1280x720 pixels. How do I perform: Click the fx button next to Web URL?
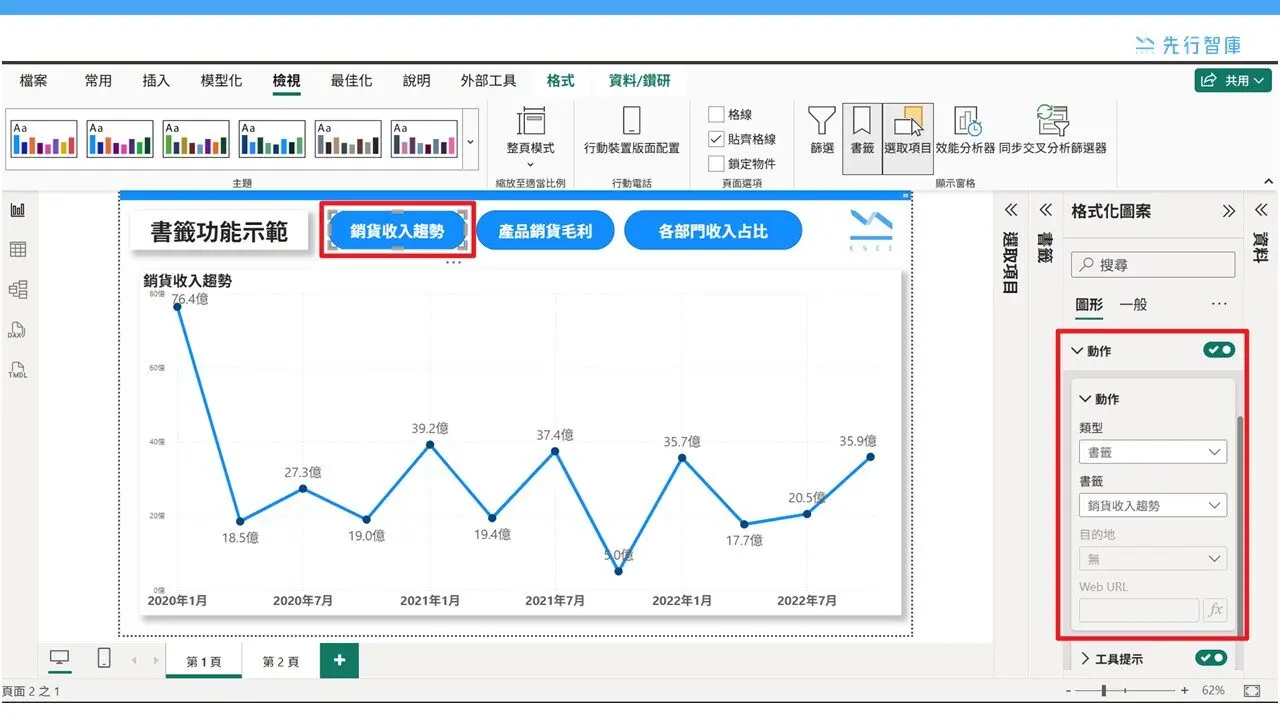coord(1215,610)
